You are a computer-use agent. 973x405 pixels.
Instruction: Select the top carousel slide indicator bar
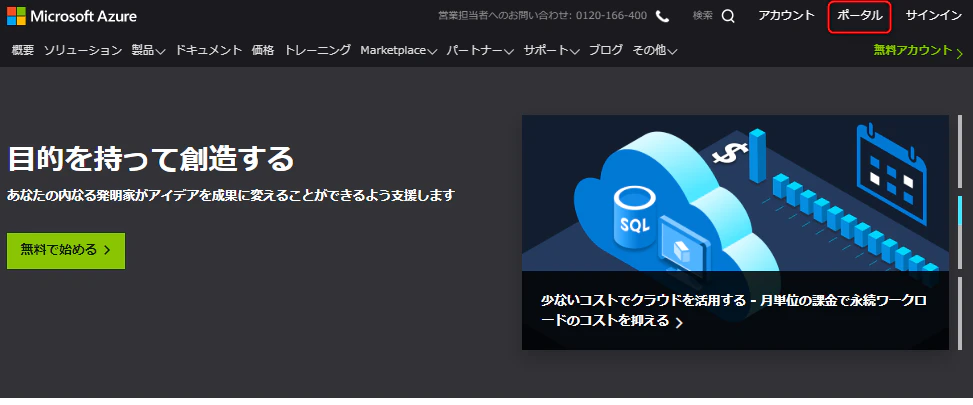click(x=960, y=153)
